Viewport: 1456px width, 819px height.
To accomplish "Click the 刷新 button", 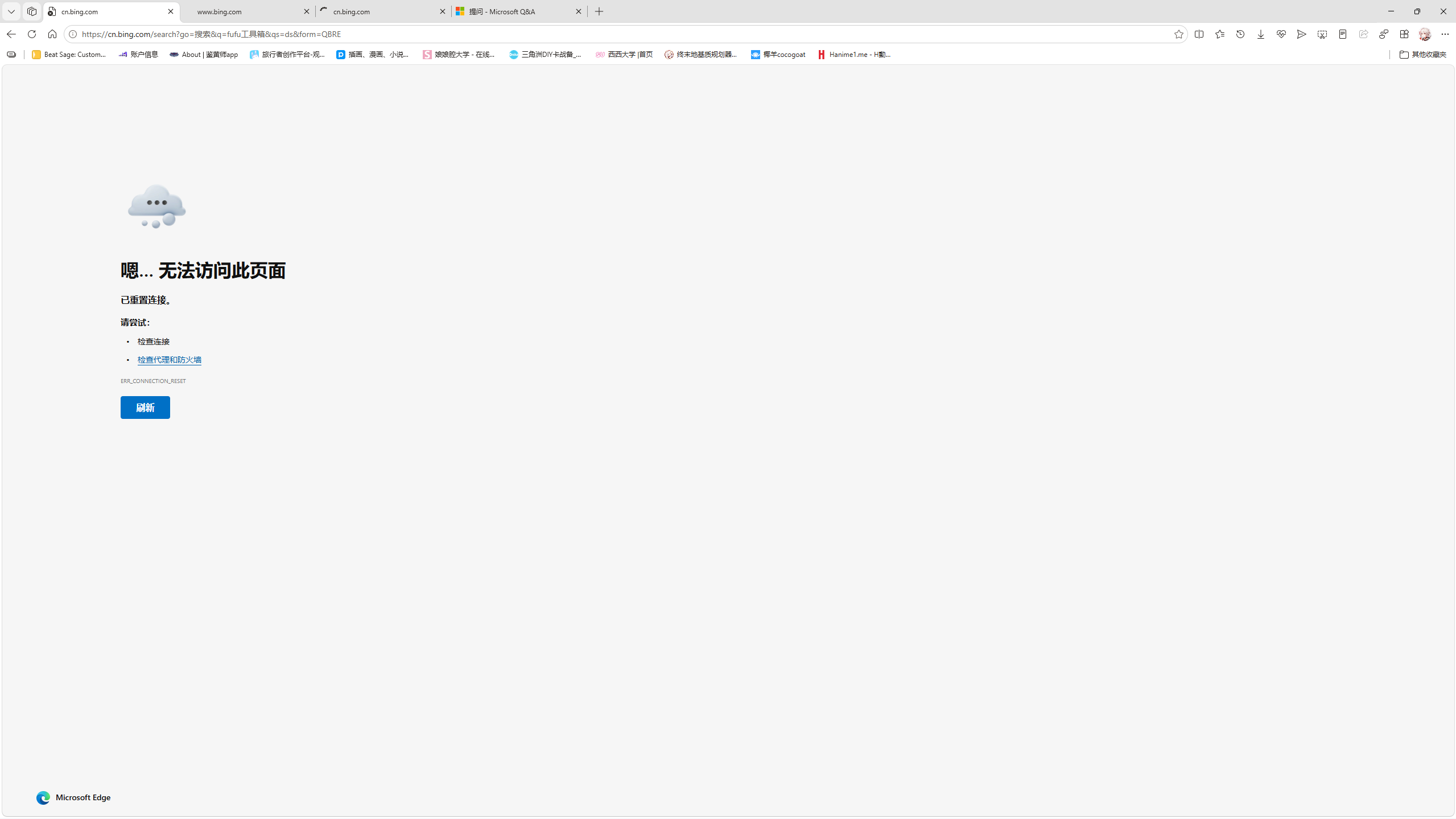I will tap(145, 408).
